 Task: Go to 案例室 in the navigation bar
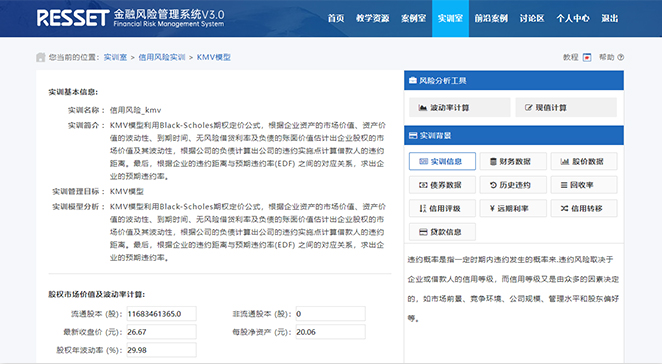point(413,18)
